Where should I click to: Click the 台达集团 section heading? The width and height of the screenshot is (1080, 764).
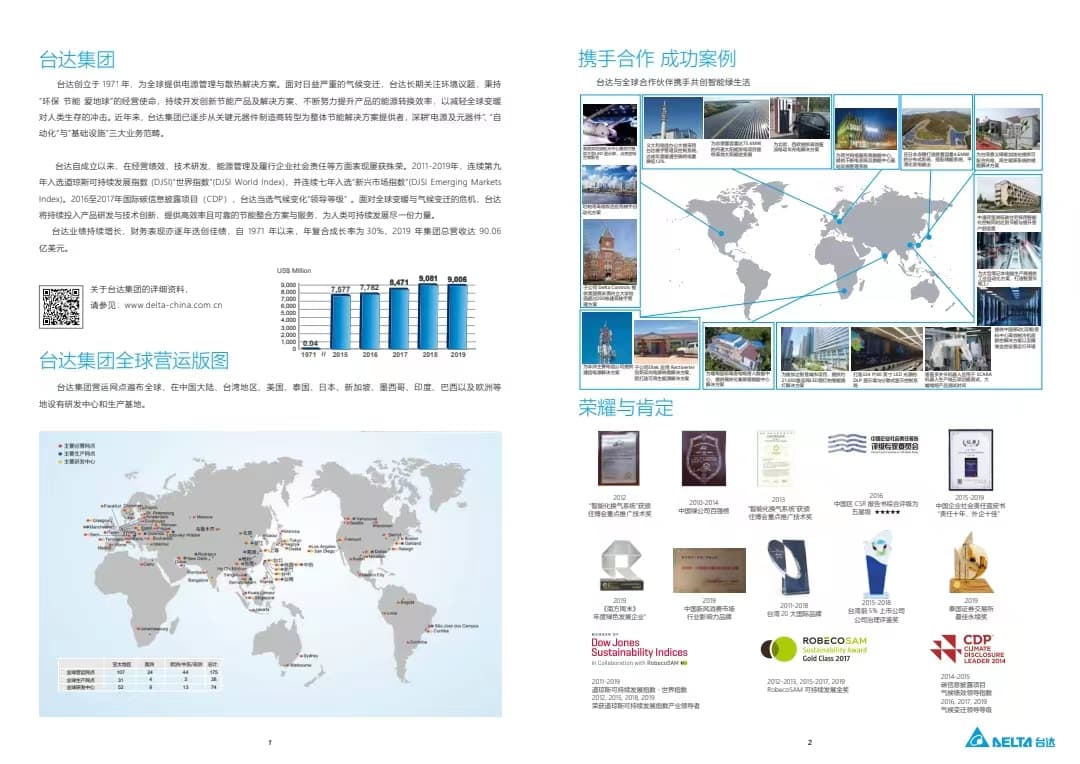point(76,59)
